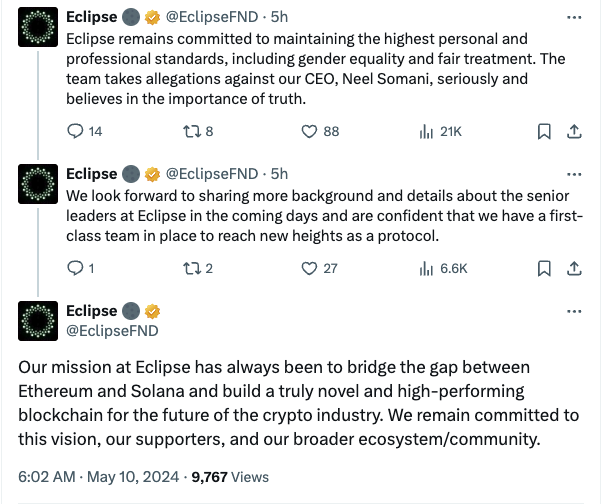Bookmark the first Eclipse tweet
Screen dimensions: 602x504
pyautogui.click(x=545, y=131)
